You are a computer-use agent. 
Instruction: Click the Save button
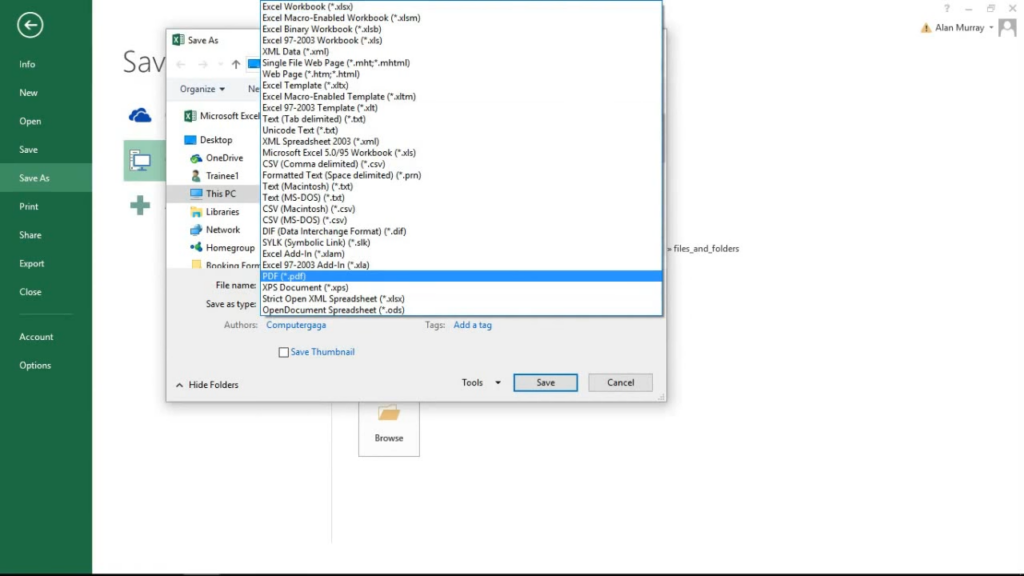coord(544,382)
